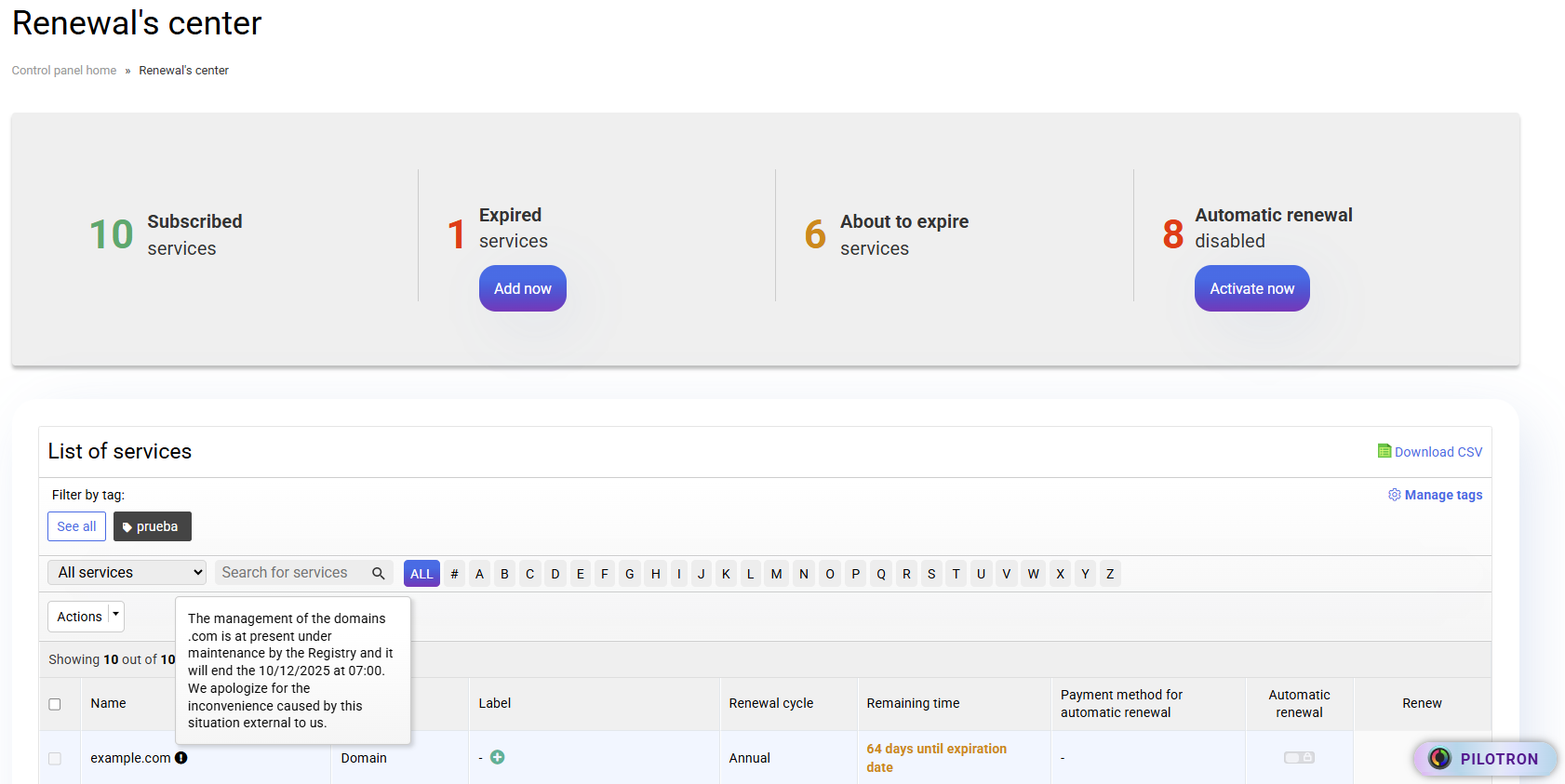Go to Control panel home breadcrumb

(64, 71)
